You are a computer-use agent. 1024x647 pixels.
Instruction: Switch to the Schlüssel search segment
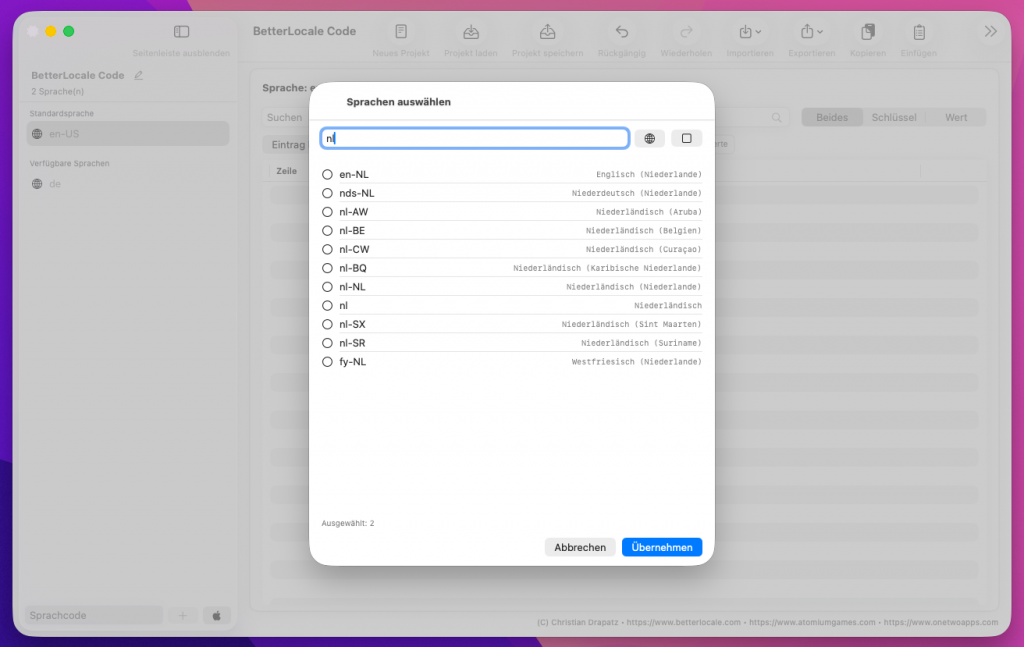[x=893, y=117]
